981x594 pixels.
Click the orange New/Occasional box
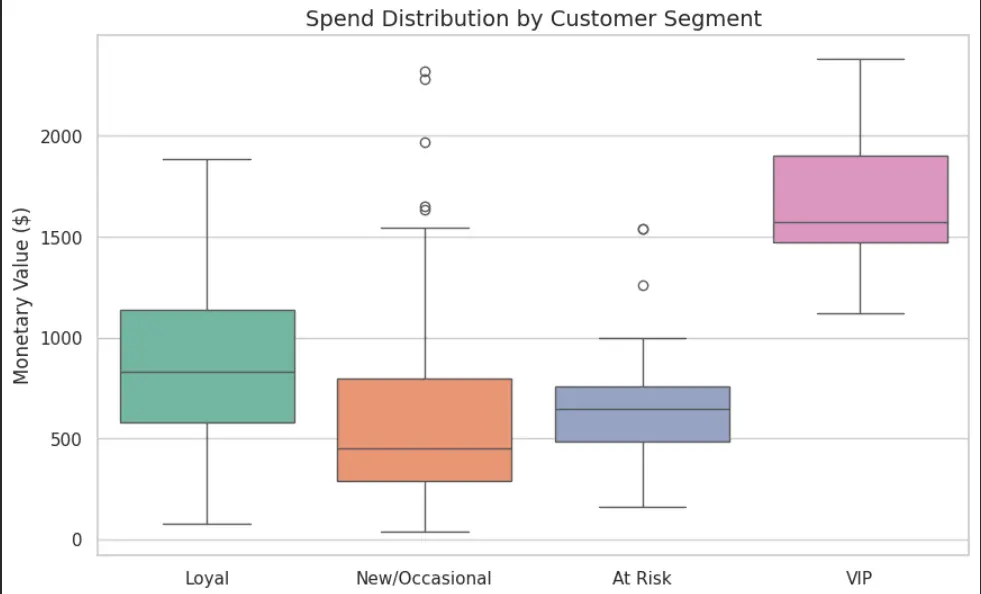(x=425, y=430)
